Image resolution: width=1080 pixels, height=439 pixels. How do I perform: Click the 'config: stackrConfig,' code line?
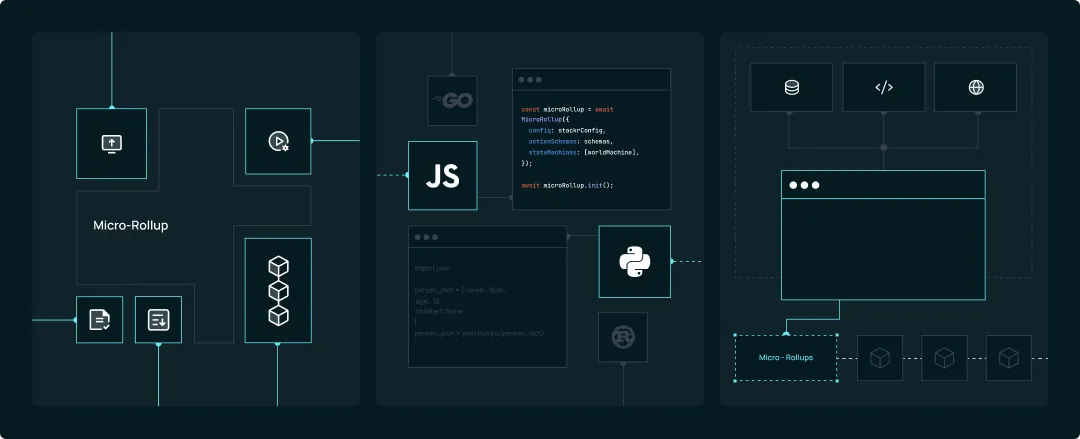tap(567, 130)
